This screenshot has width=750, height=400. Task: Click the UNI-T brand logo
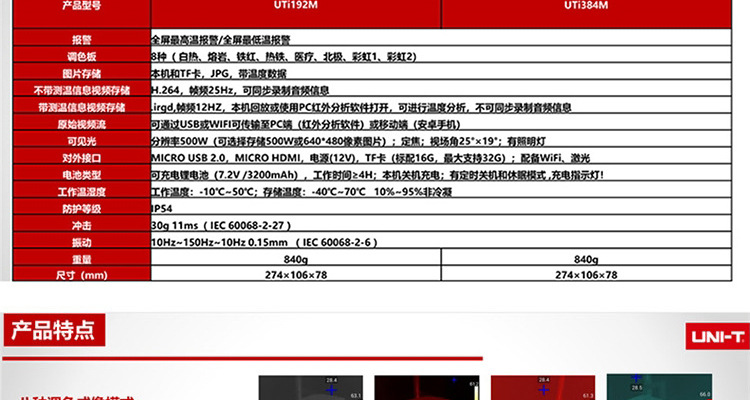coord(717,336)
